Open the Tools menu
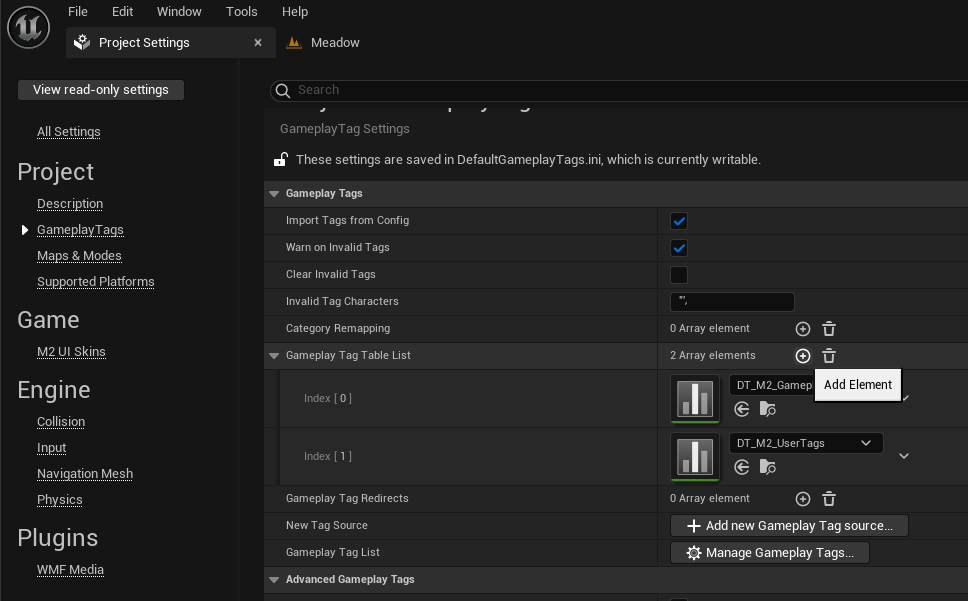Viewport: 968px width, 601px height. coord(241,12)
